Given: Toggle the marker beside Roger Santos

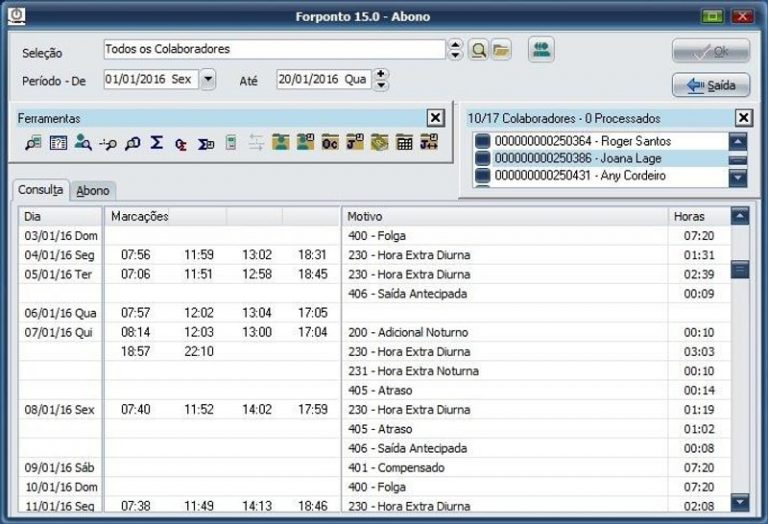Looking at the screenshot, I should pyautogui.click(x=482, y=142).
